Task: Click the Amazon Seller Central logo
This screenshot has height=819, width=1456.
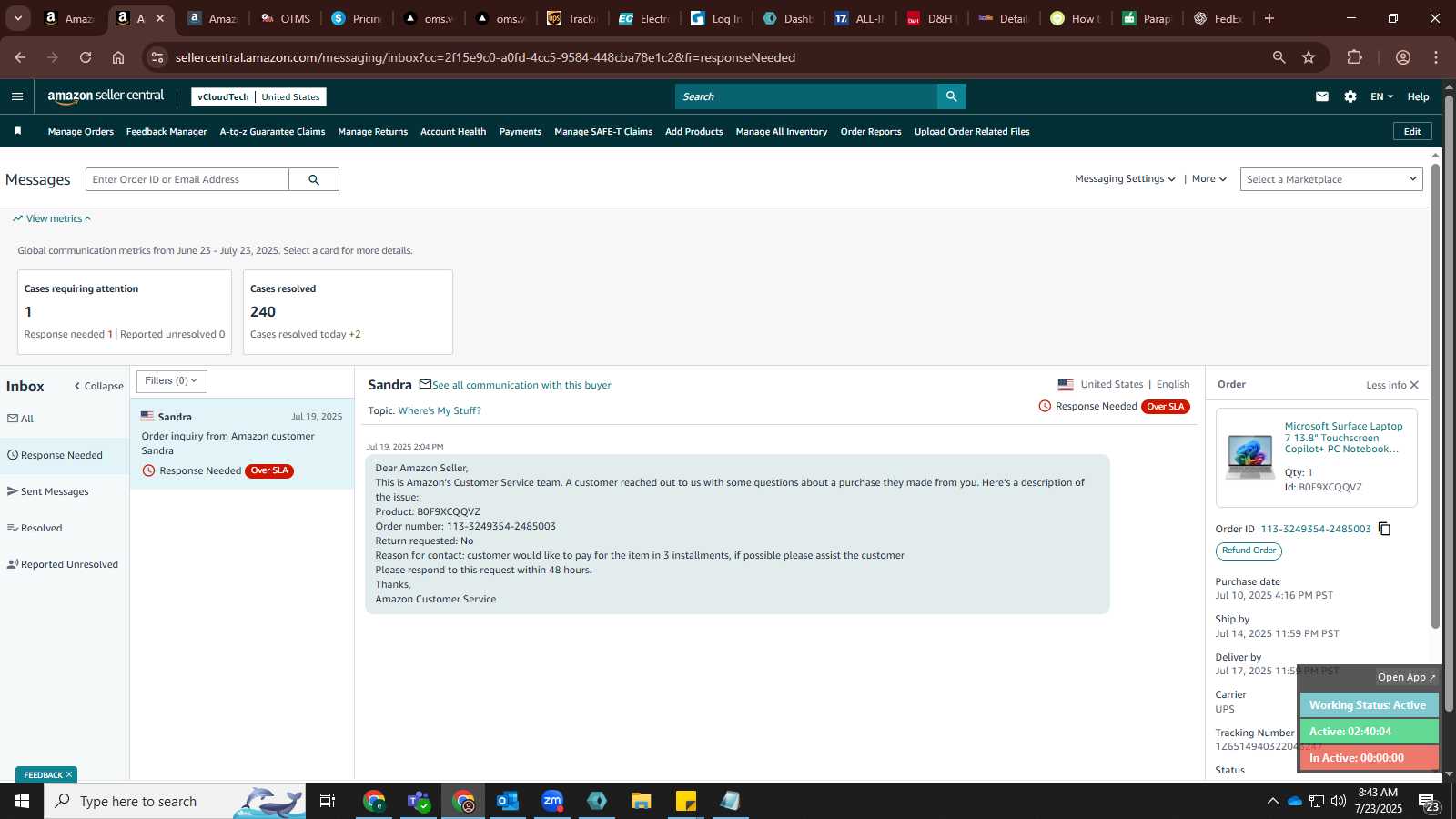Action: point(106,96)
